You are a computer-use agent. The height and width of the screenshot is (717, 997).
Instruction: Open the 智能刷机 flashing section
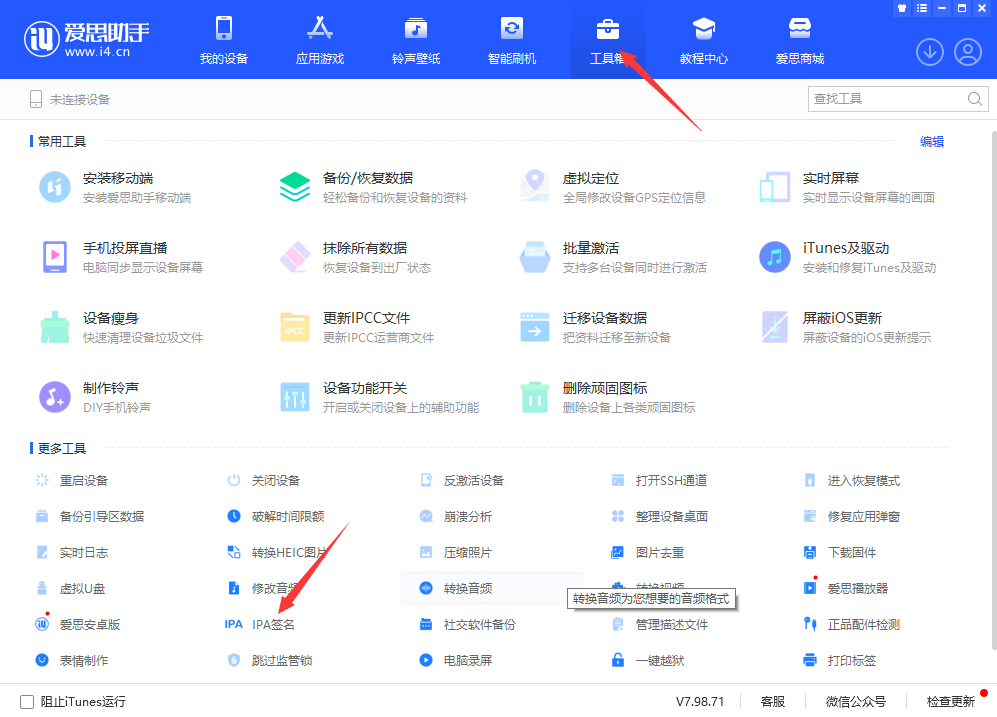pyautogui.click(x=512, y=39)
